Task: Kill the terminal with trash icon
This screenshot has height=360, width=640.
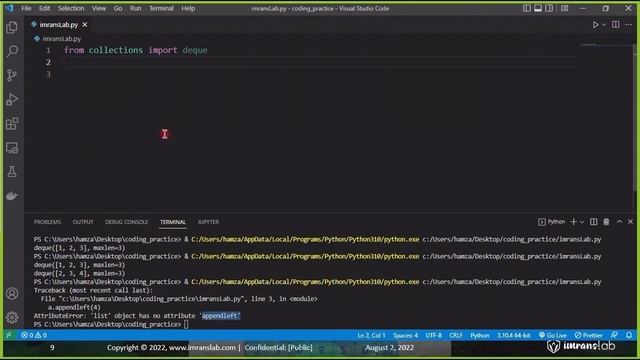Action: [x=606, y=222]
